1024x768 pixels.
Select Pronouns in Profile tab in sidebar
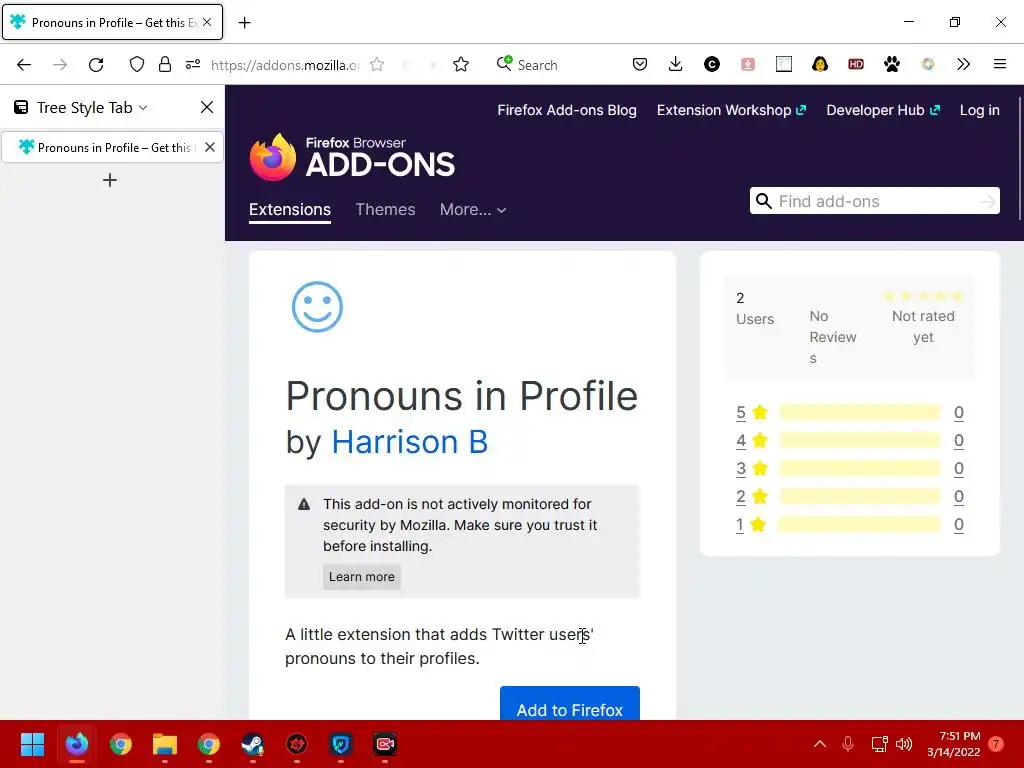pos(112,148)
